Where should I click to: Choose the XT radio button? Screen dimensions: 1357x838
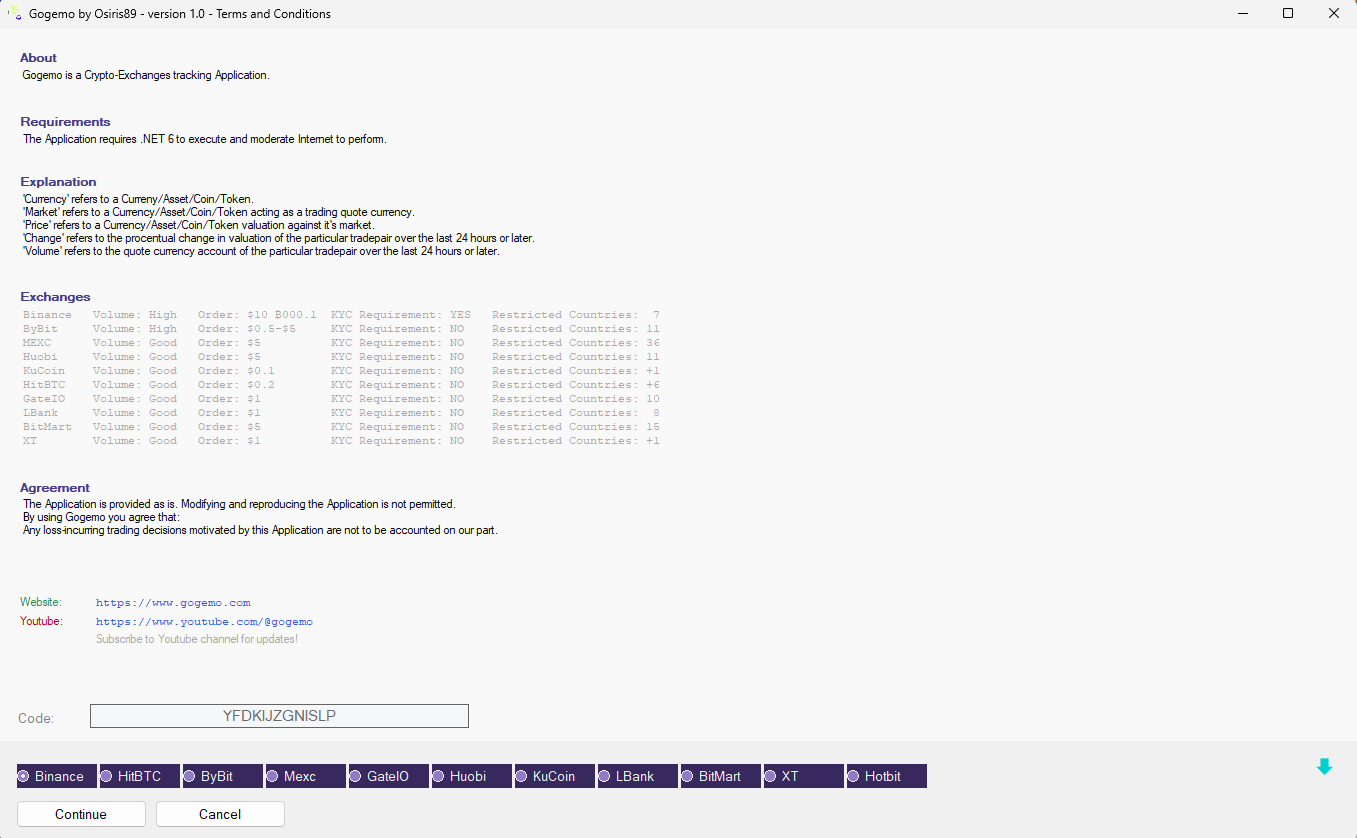pos(804,776)
